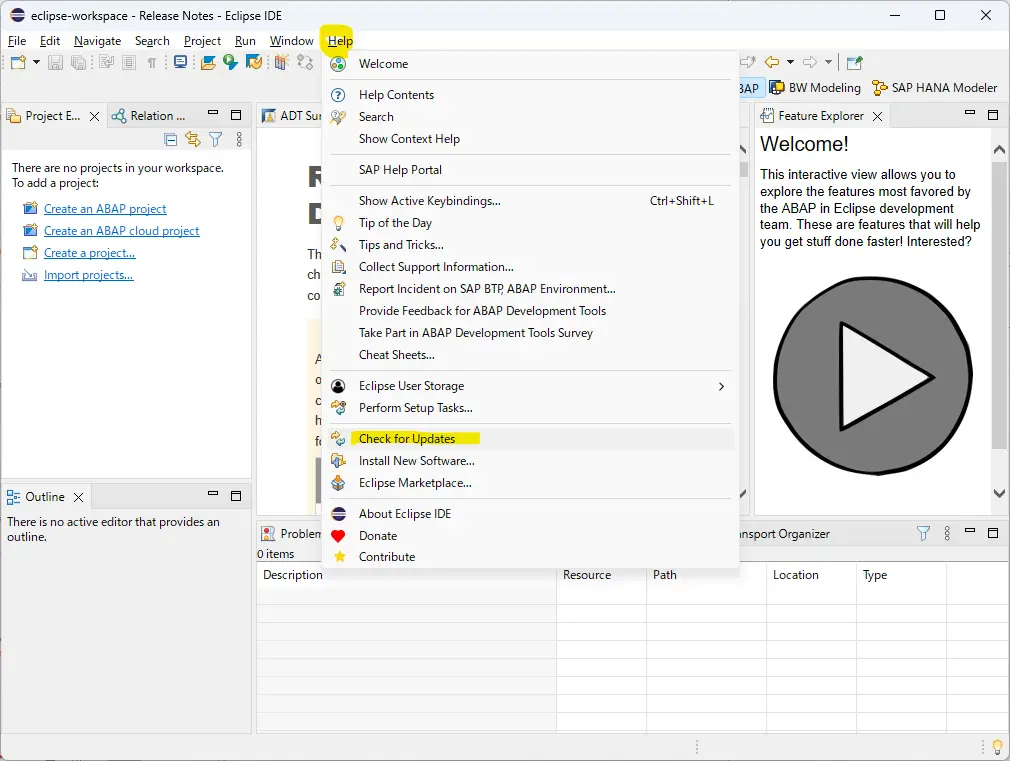Open the Project Explorer View Menu

click(239, 139)
